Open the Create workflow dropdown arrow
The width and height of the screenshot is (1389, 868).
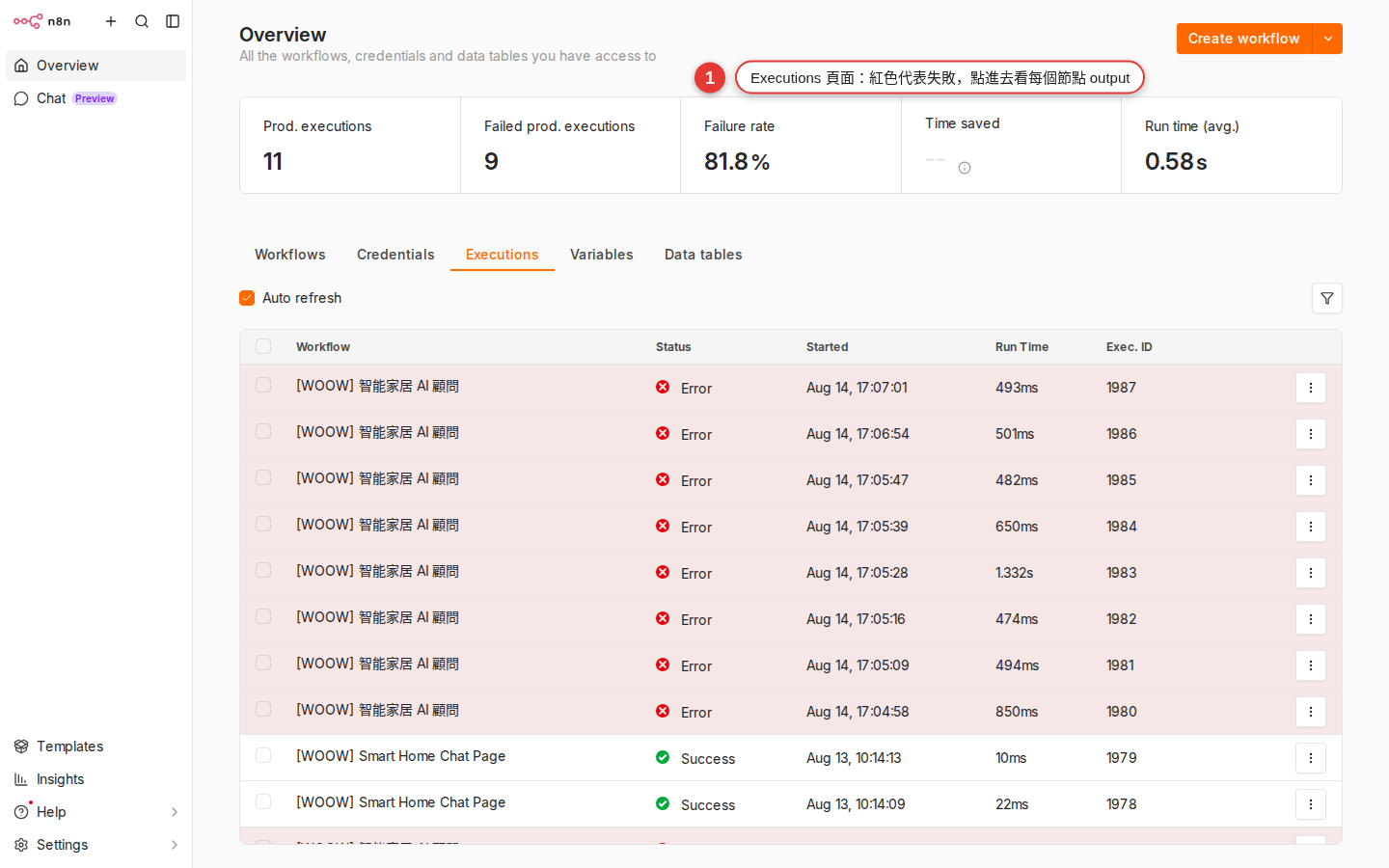point(1328,39)
